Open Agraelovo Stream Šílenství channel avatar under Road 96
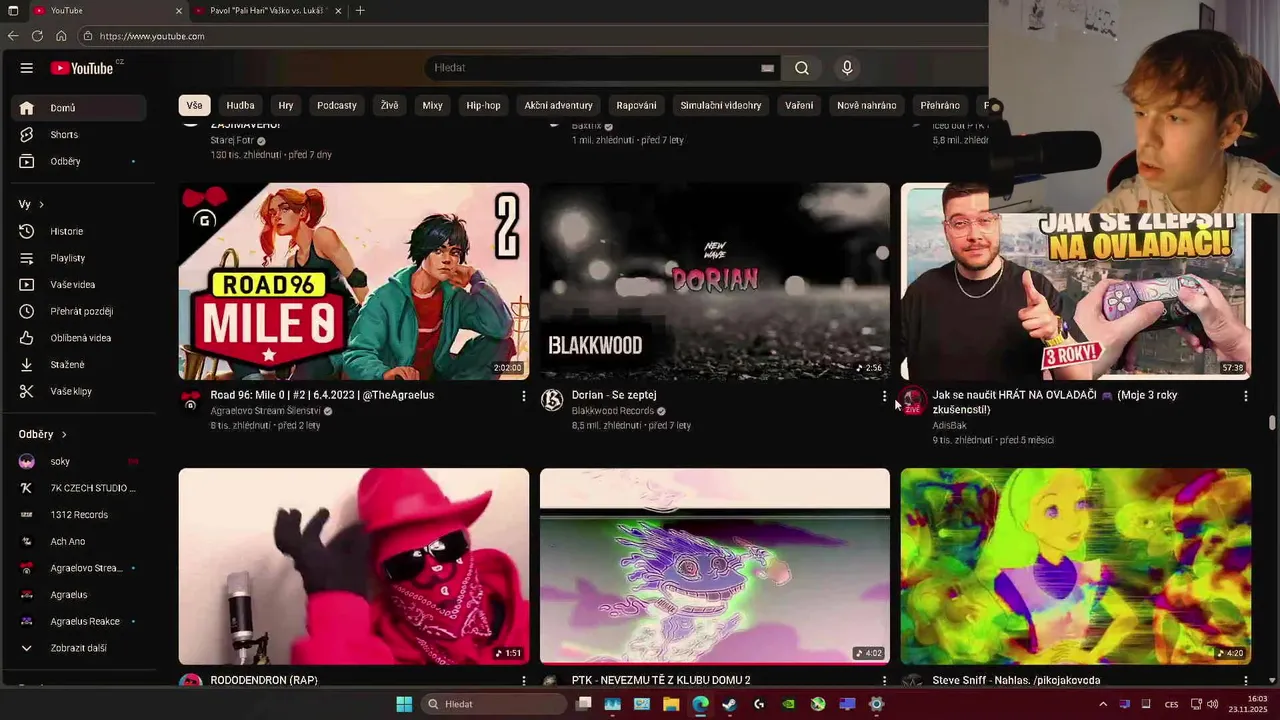Viewport: 1280px width, 720px height. pyautogui.click(x=190, y=400)
